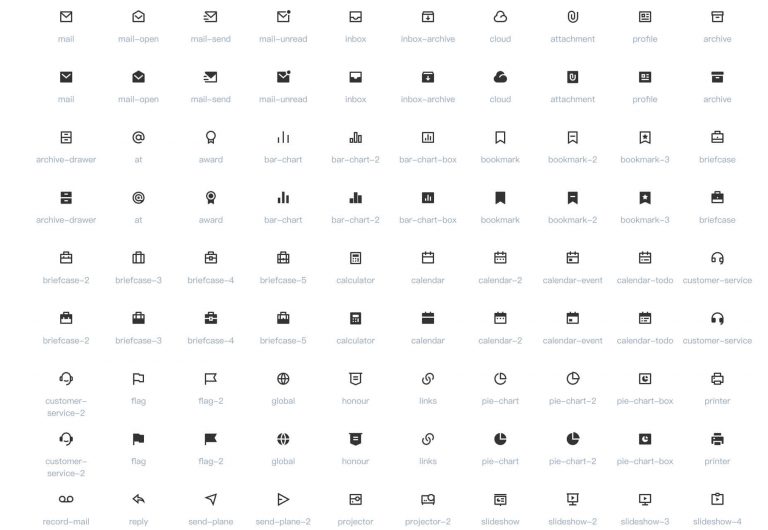Pick the outlined global globe icon

[283, 379]
